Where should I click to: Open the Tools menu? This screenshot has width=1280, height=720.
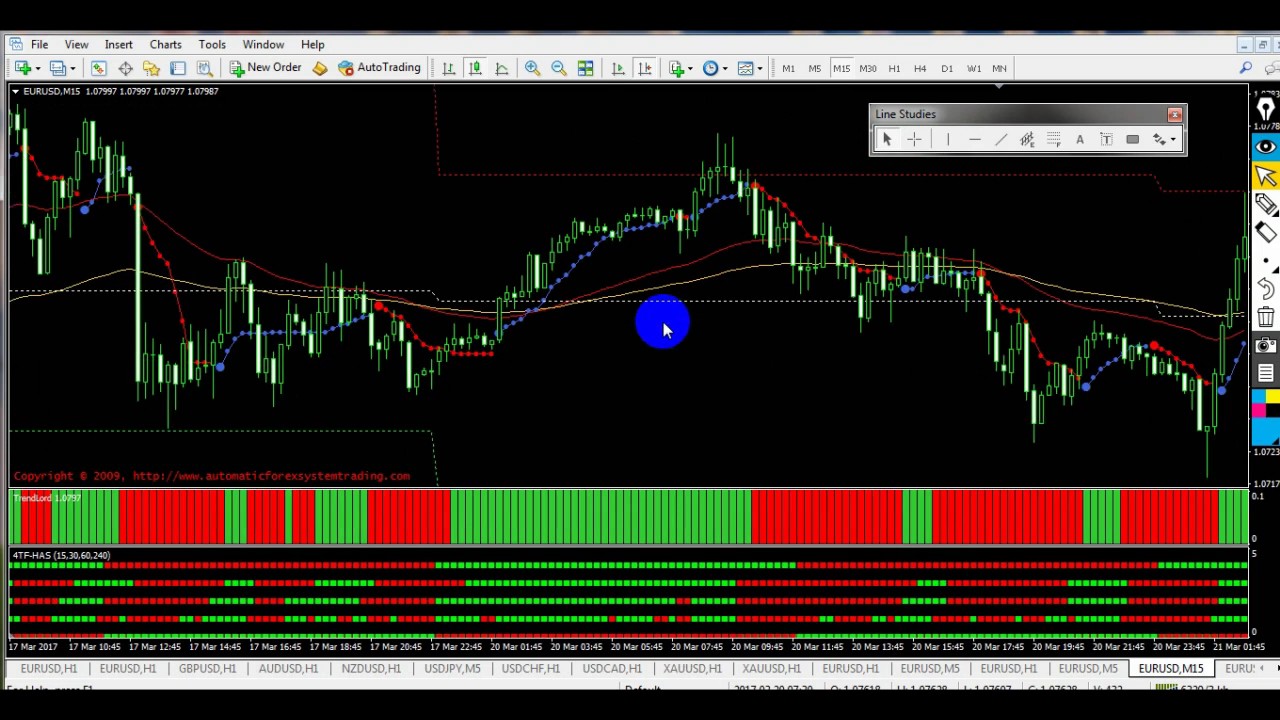212,44
